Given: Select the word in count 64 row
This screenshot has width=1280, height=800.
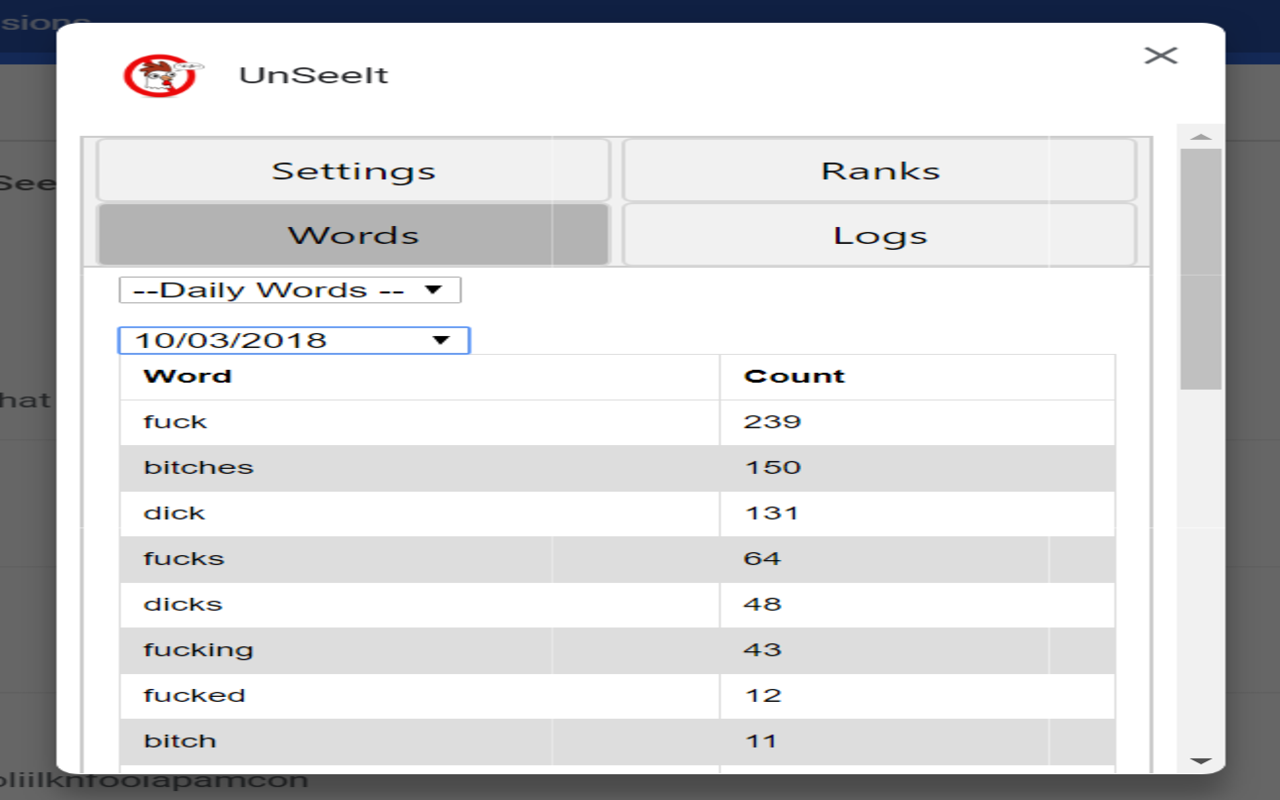Looking at the screenshot, I should (184, 559).
